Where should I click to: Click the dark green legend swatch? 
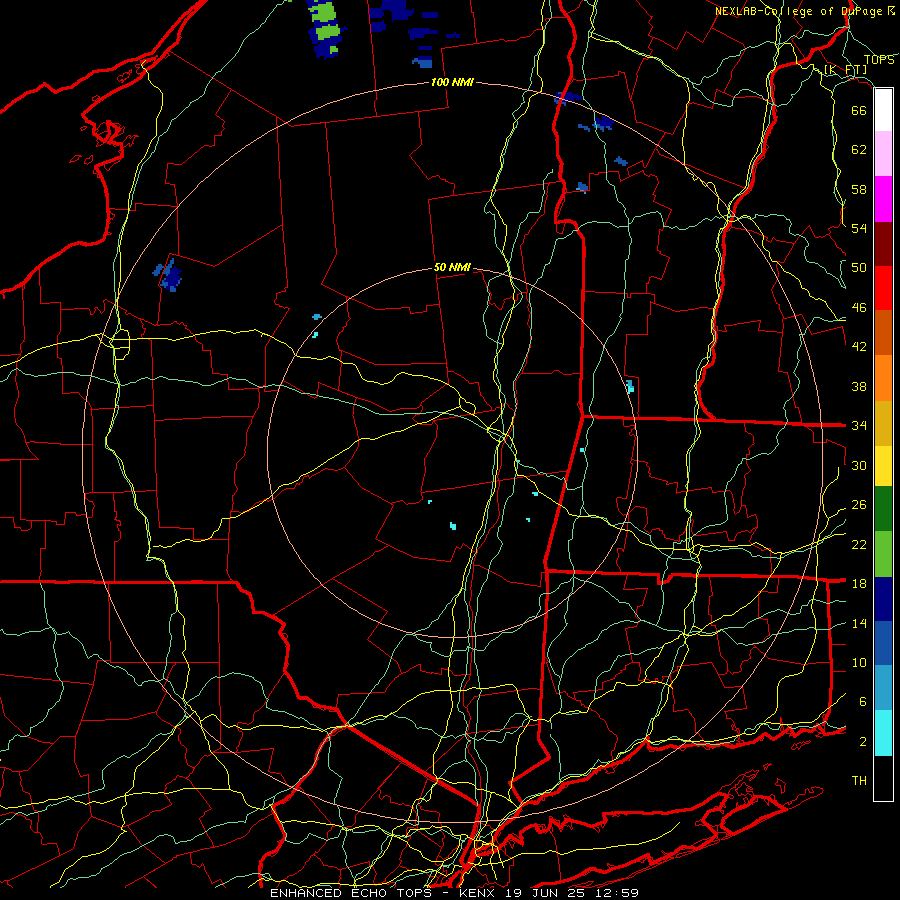(x=883, y=509)
